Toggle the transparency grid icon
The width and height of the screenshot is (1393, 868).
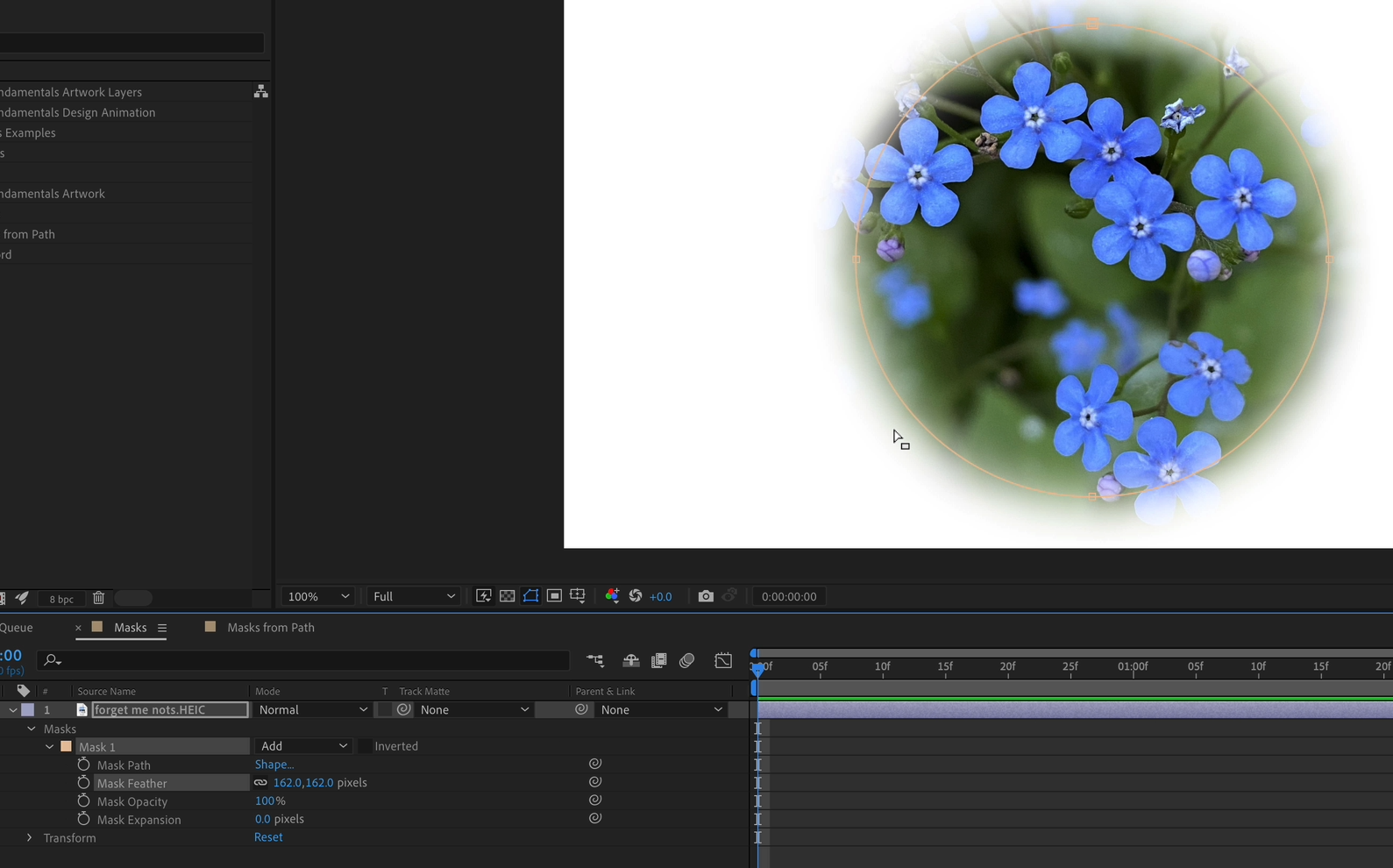coord(507,596)
